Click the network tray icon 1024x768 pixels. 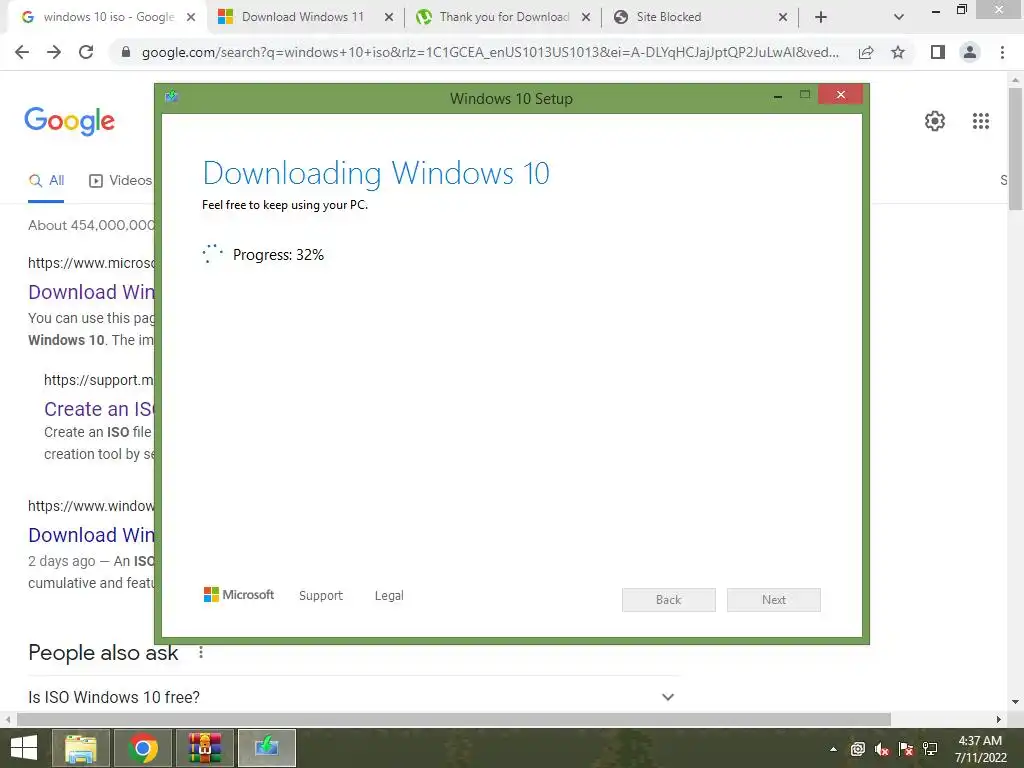[x=930, y=749]
